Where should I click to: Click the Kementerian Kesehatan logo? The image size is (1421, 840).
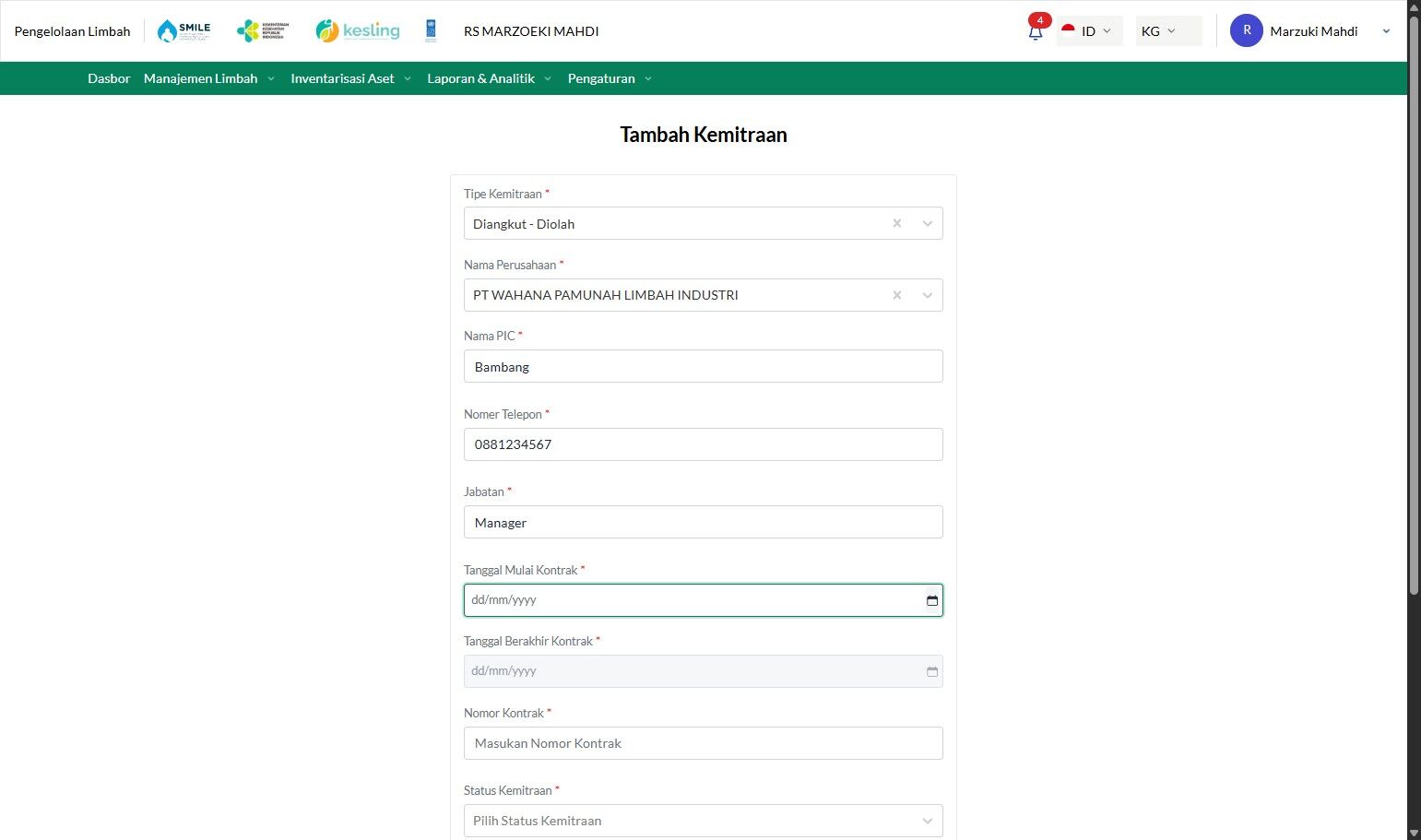coord(263,31)
